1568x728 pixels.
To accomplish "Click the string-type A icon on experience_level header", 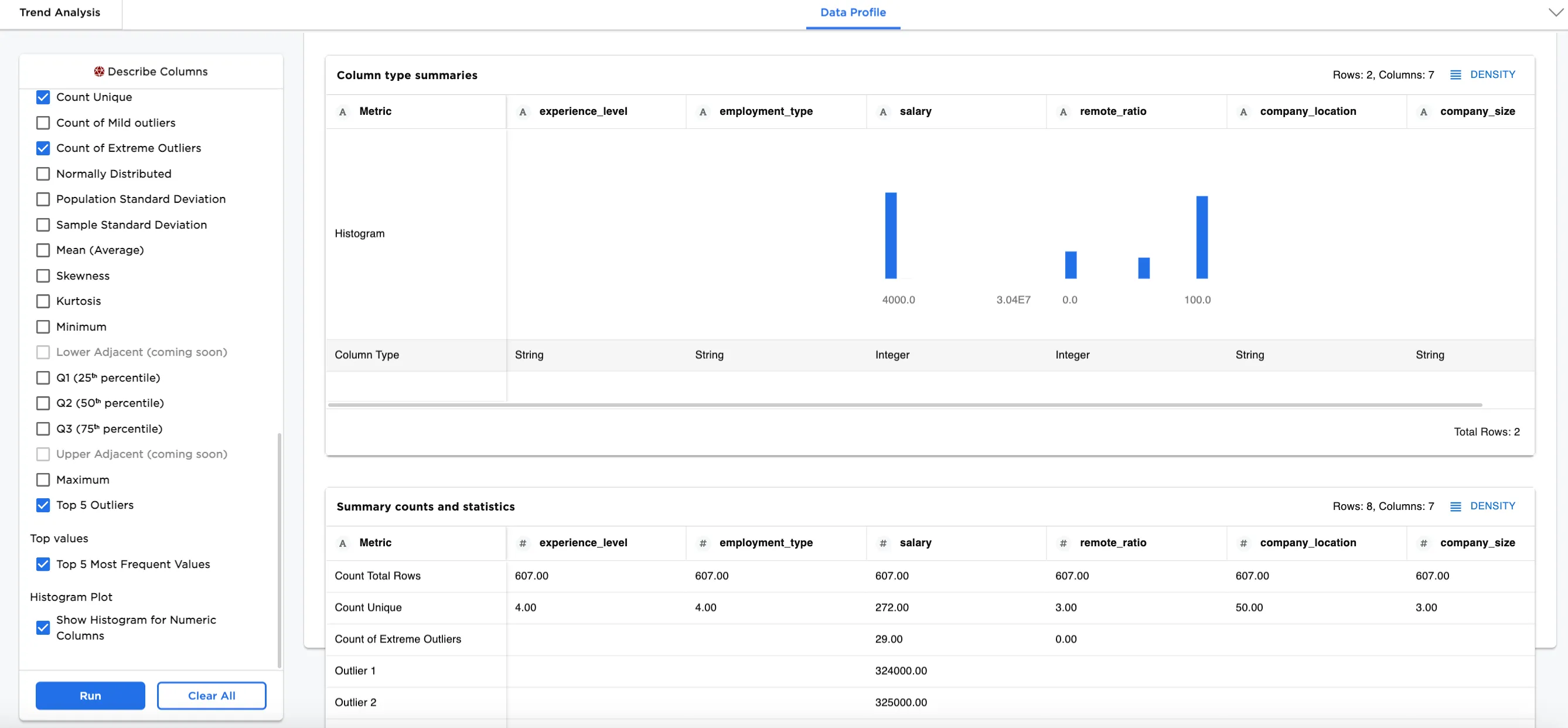I will click(x=523, y=111).
